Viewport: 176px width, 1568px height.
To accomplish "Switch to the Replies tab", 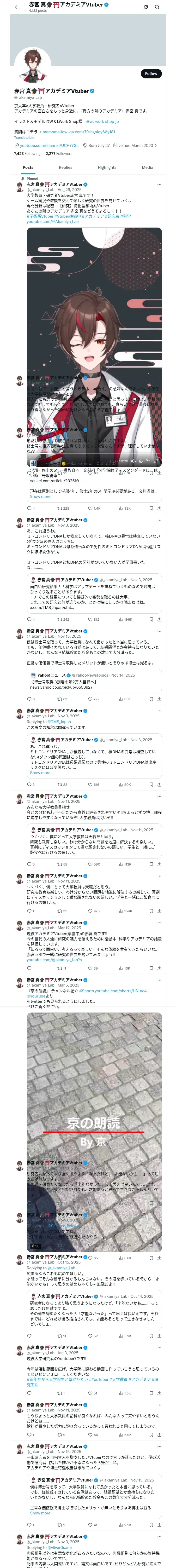I will [65, 168].
